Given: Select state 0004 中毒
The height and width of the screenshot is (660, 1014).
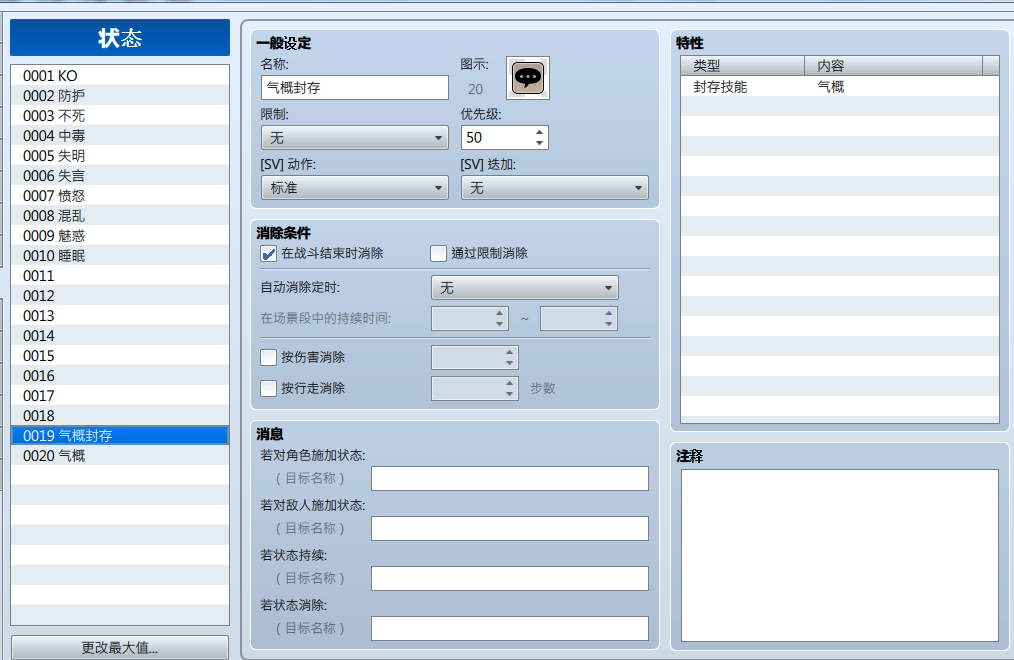Looking at the screenshot, I should point(120,136).
